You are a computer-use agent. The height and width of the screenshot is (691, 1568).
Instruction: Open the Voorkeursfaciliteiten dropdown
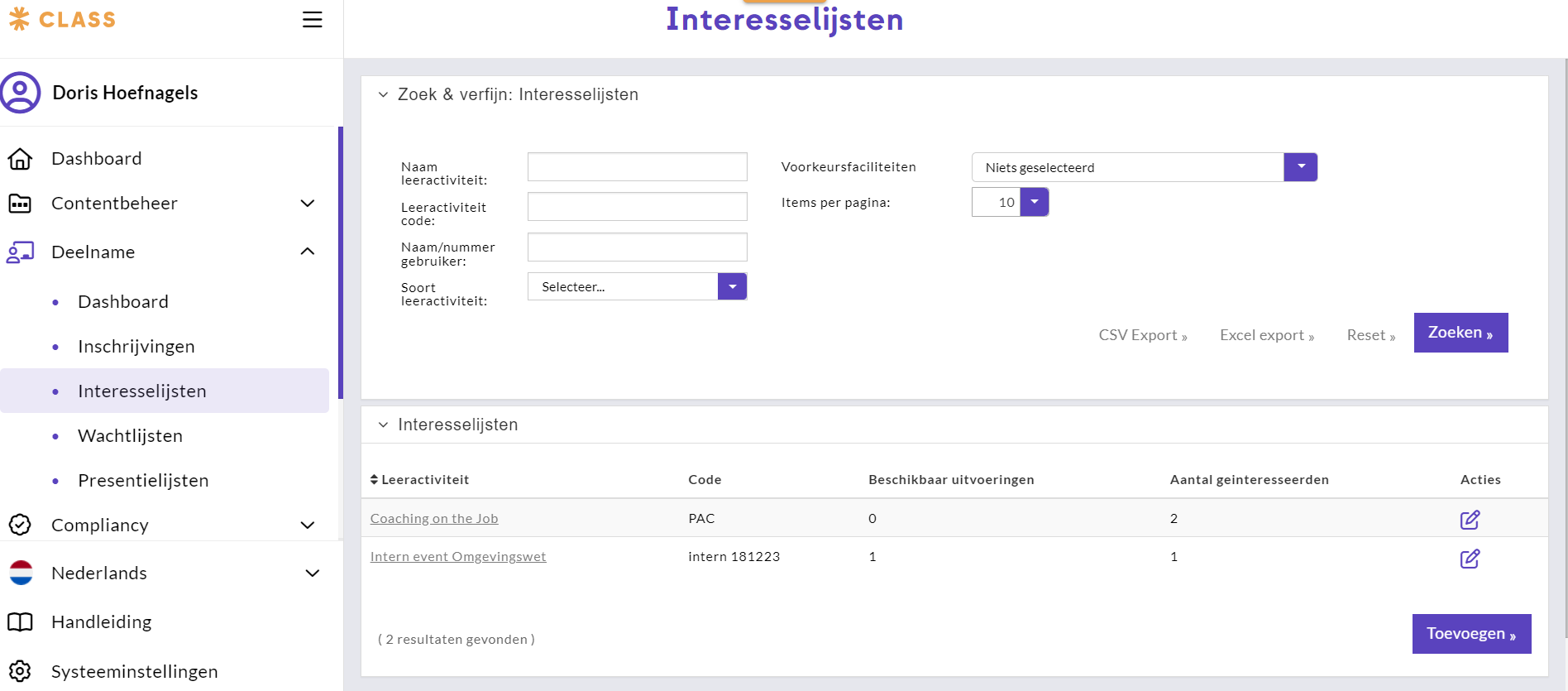pos(1300,167)
